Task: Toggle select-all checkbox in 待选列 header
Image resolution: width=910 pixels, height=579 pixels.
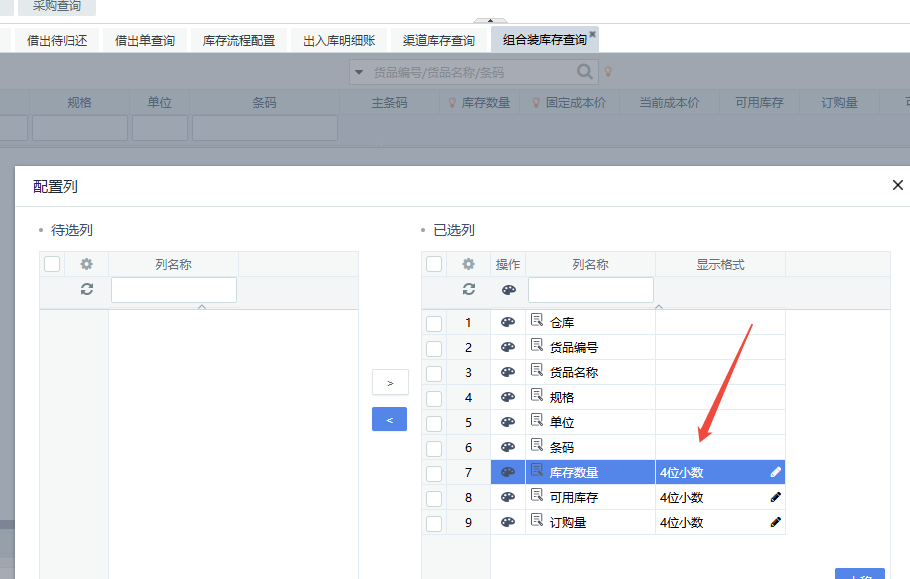Action: [52, 265]
